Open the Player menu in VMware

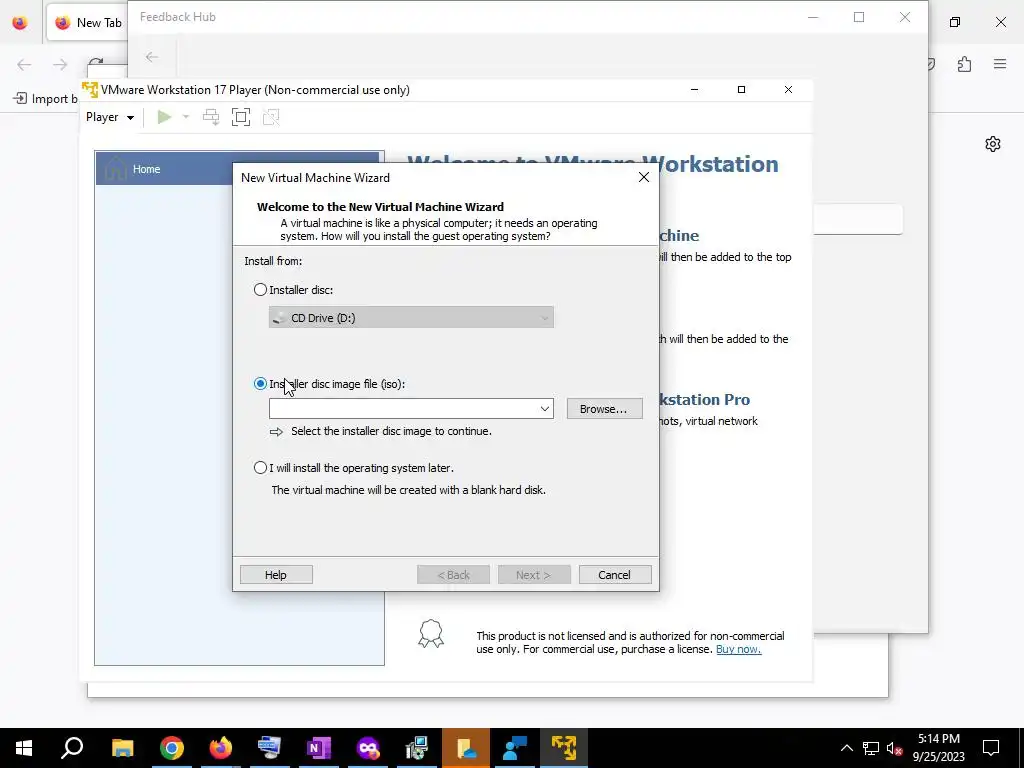coord(110,117)
